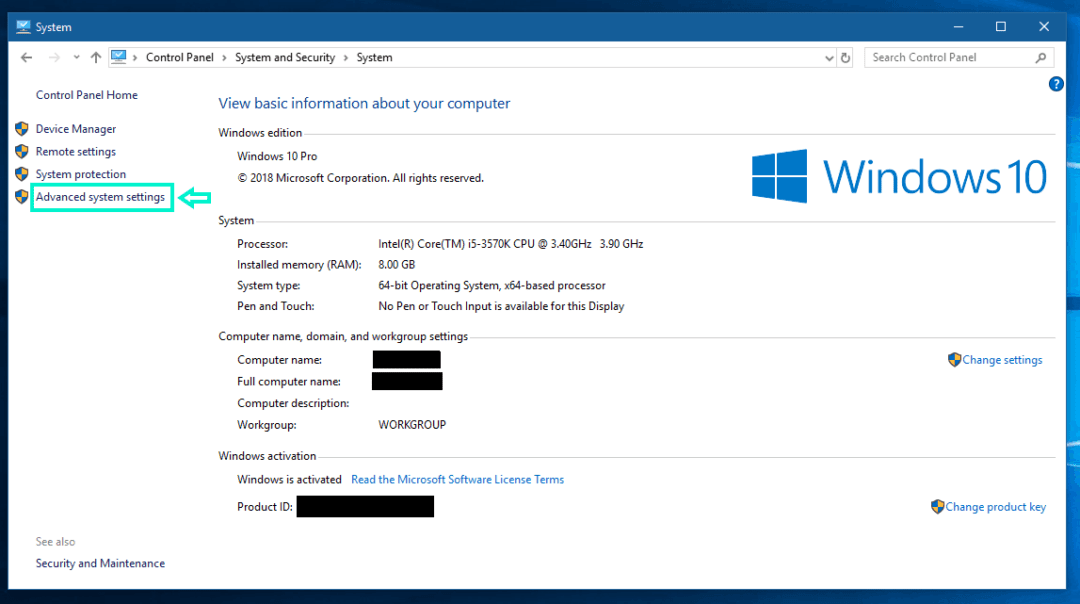Select Control Panel in the breadcrumb path
Screen dimensions: 1080x604
(180, 57)
